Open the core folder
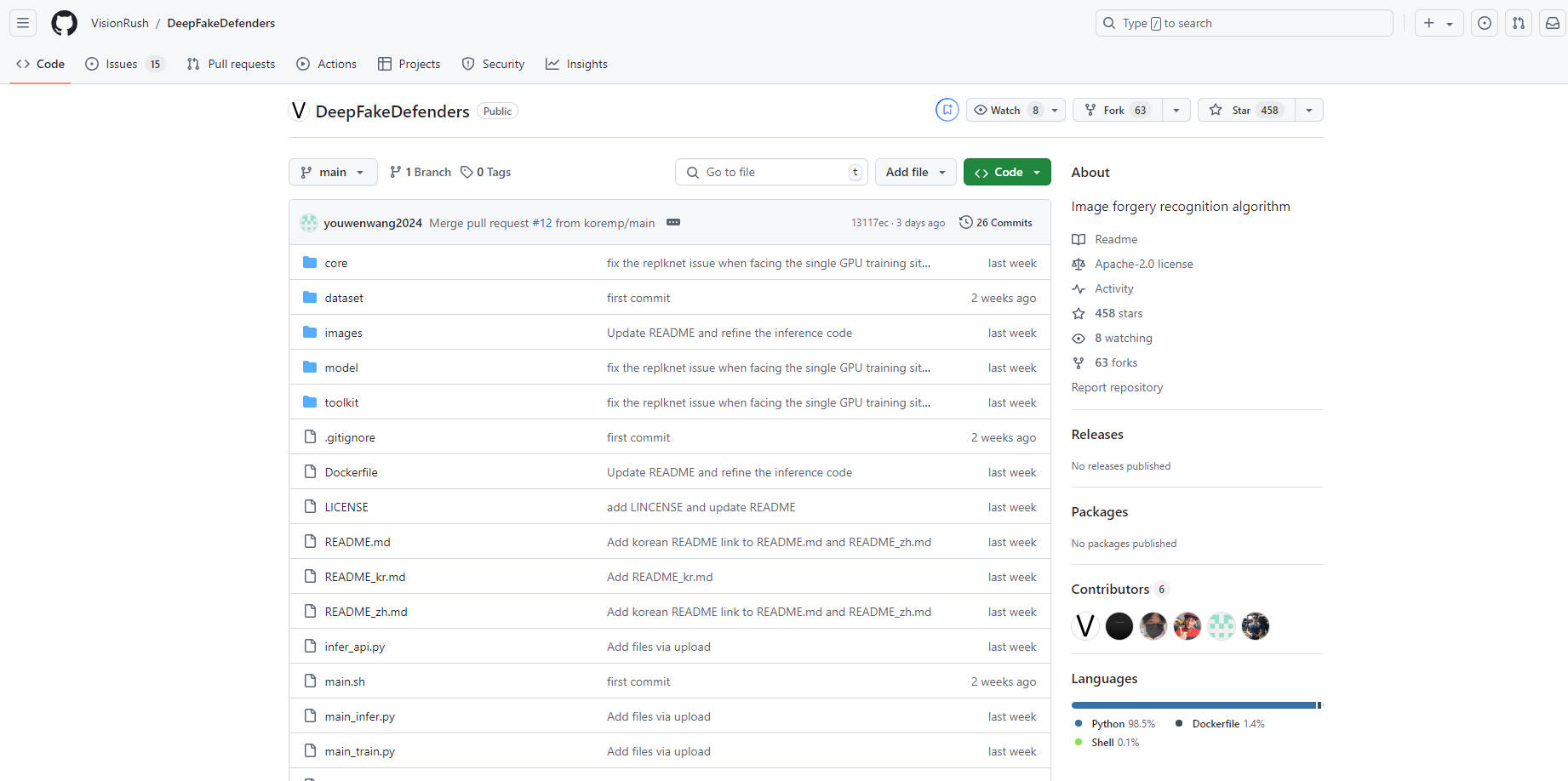The width and height of the screenshot is (1568, 781). (336, 263)
